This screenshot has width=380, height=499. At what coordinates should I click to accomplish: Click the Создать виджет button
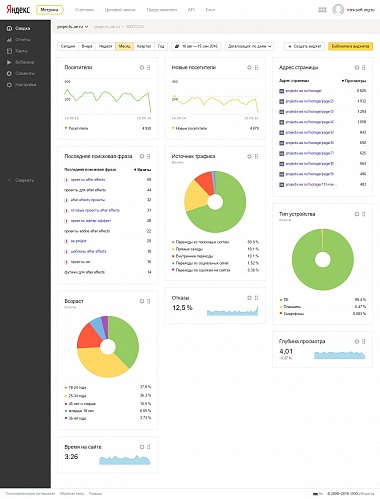coord(305,46)
